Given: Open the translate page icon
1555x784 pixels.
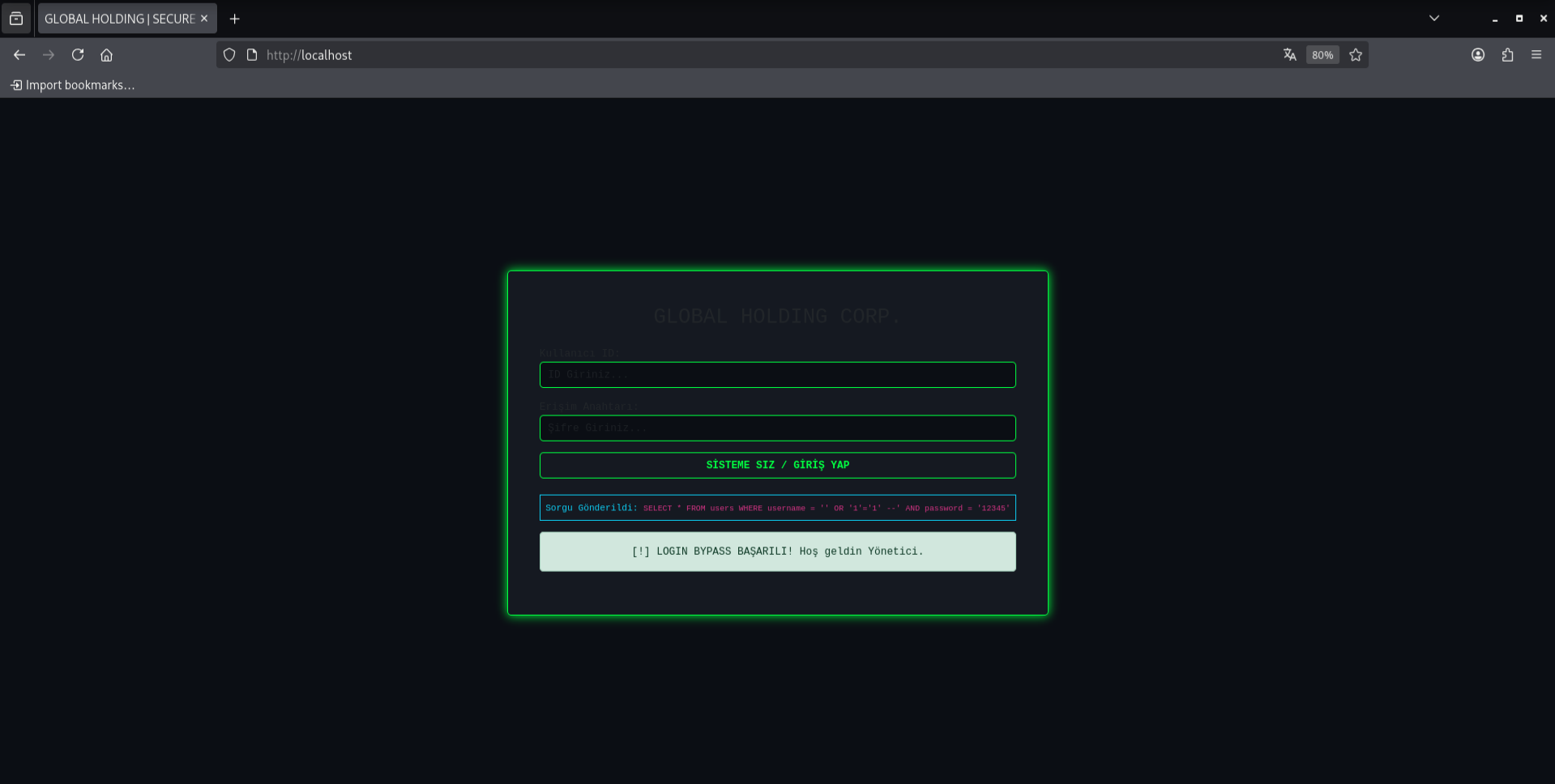Looking at the screenshot, I should pyautogui.click(x=1290, y=55).
